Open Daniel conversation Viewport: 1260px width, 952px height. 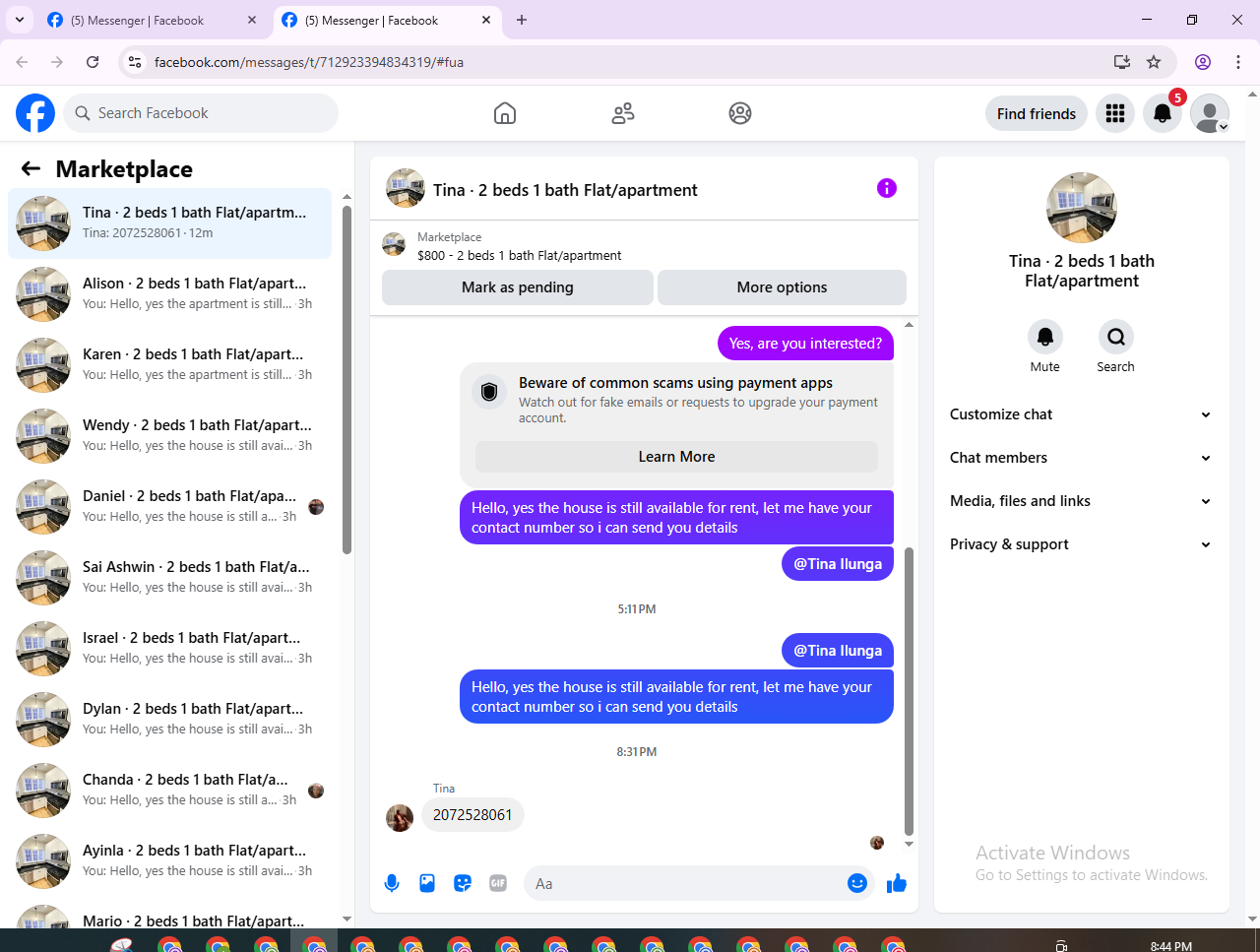[x=170, y=507]
